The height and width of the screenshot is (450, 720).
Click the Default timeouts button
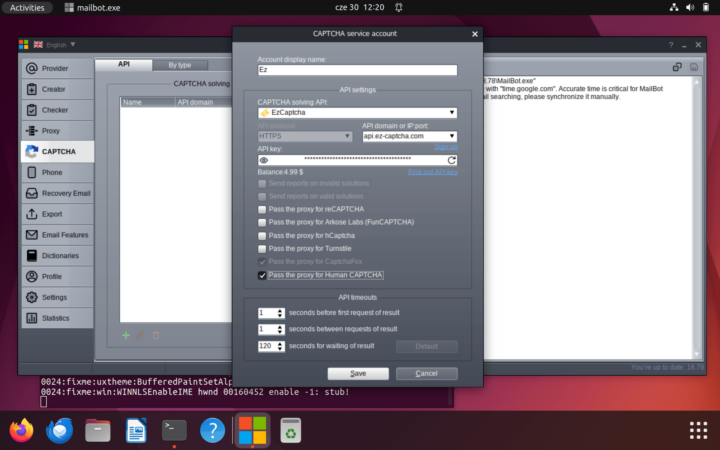[427, 347]
